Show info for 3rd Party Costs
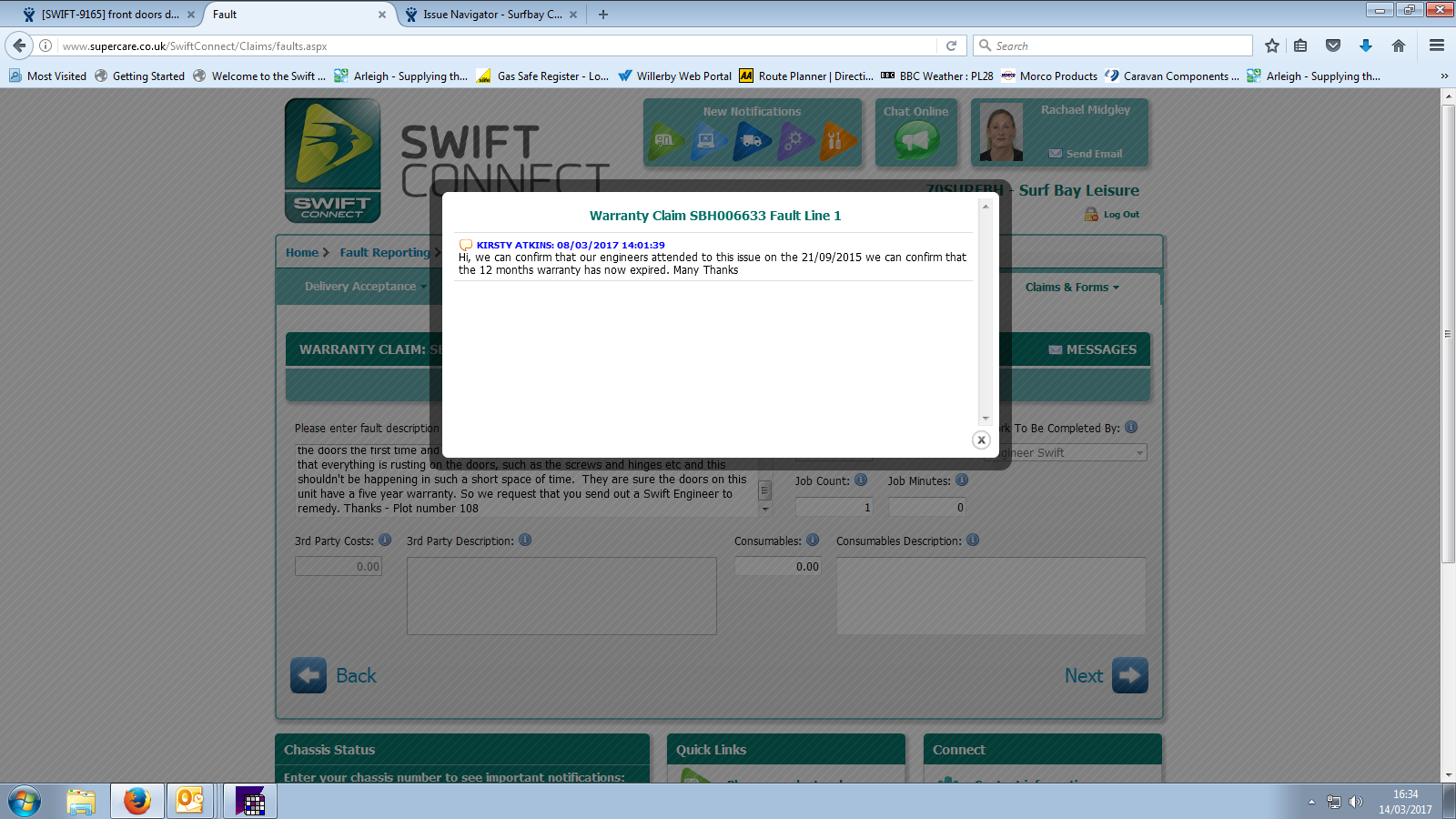The image size is (1456, 819). pyautogui.click(x=385, y=540)
